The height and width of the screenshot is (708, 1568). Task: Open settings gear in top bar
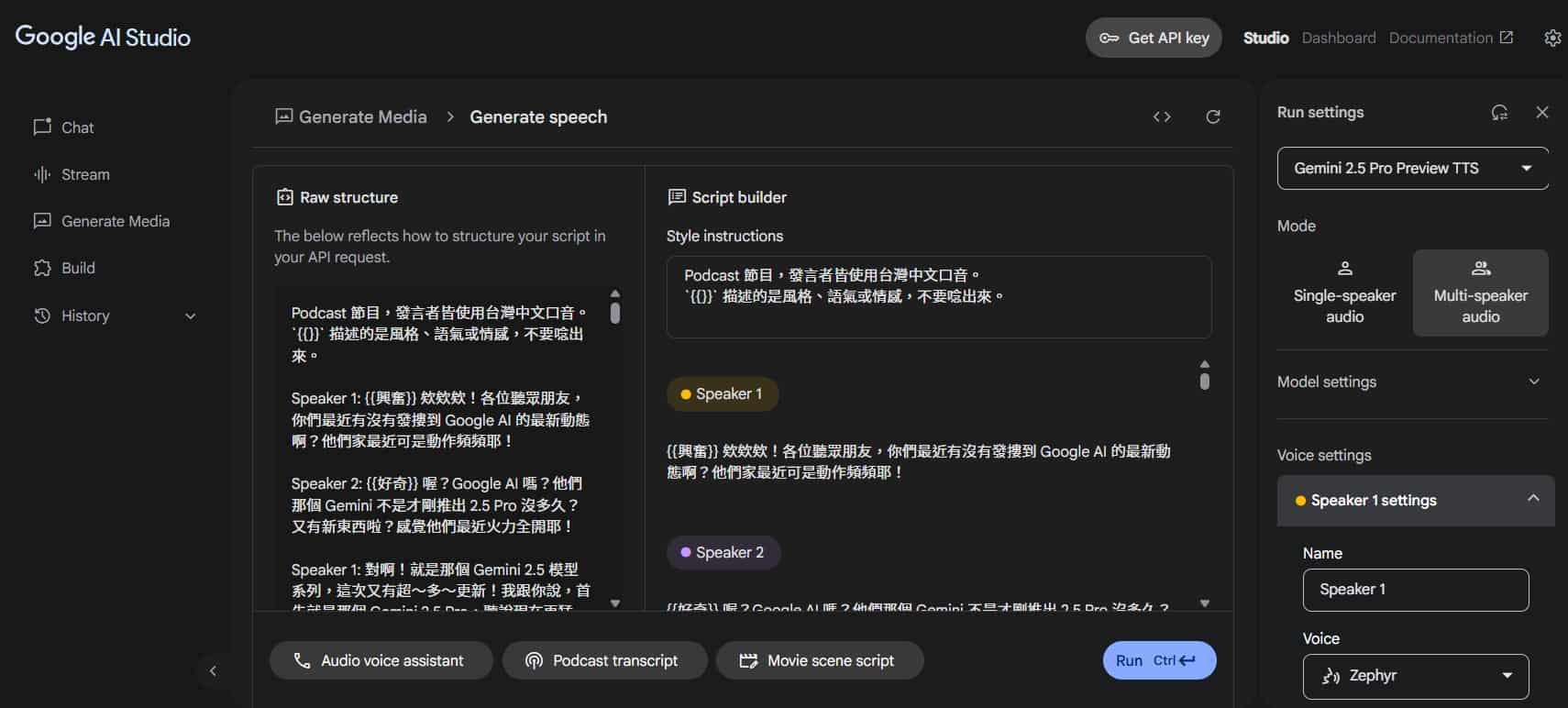[1551, 38]
